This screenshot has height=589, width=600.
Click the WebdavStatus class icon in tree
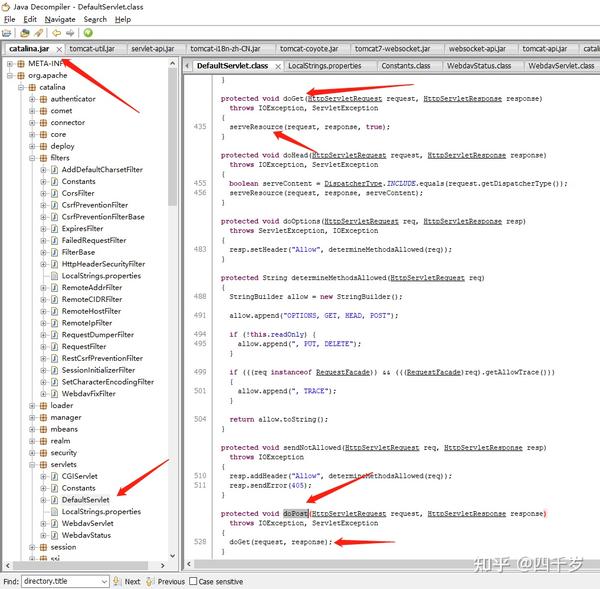pyautogui.click(x=54, y=535)
